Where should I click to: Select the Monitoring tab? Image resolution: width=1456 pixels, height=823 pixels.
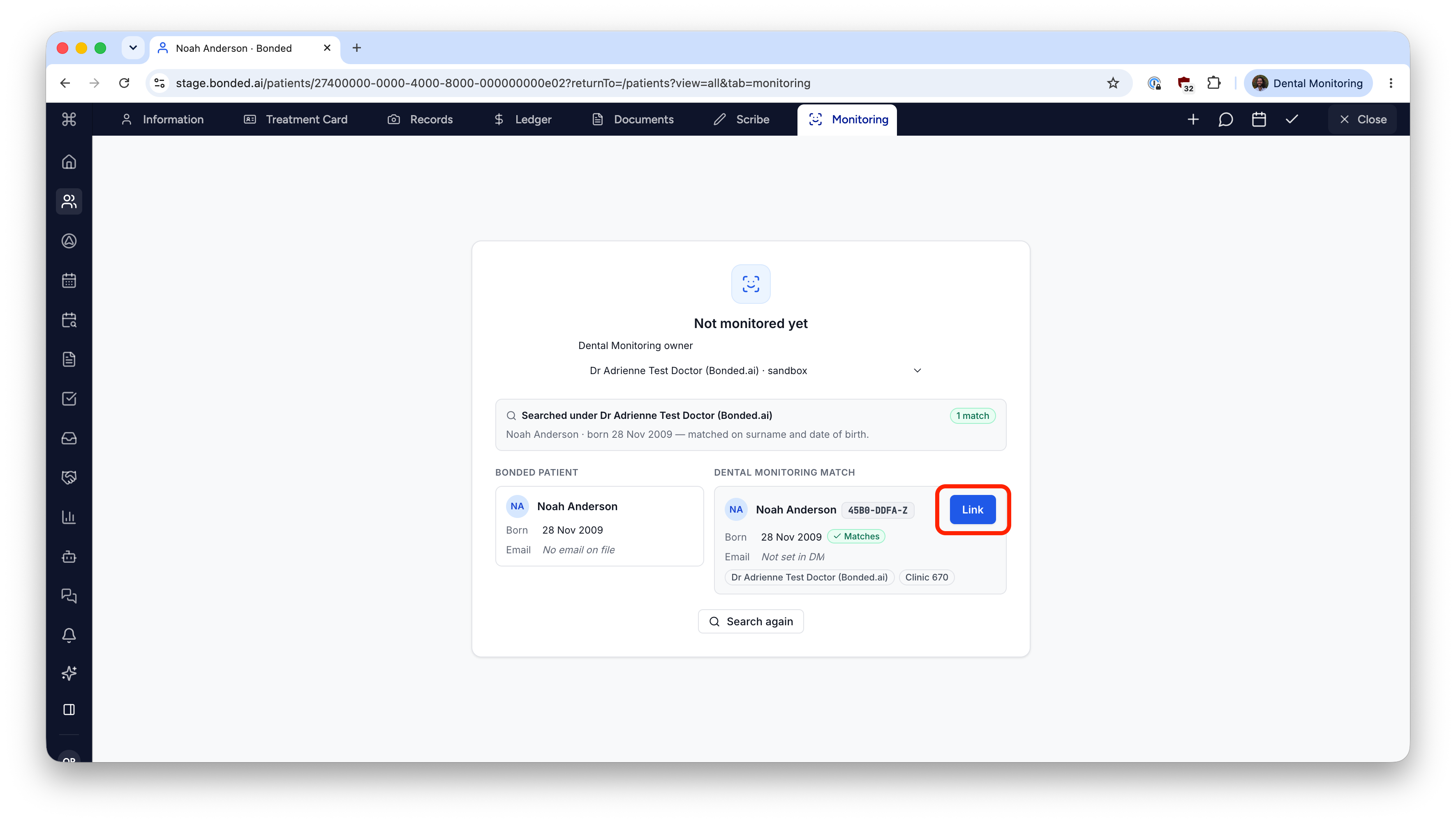click(847, 119)
